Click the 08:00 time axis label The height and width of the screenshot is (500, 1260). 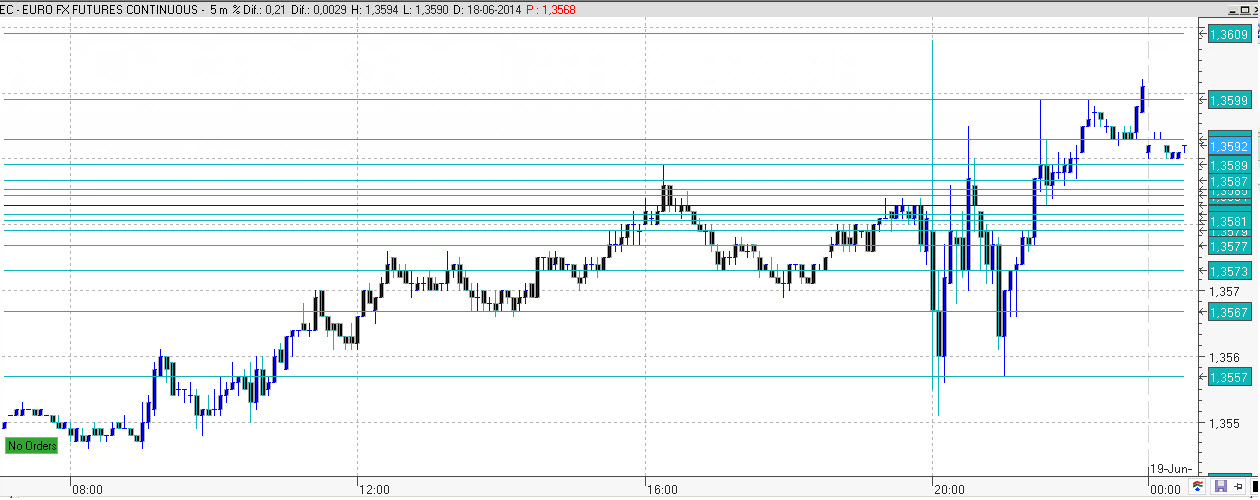click(87, 489)
